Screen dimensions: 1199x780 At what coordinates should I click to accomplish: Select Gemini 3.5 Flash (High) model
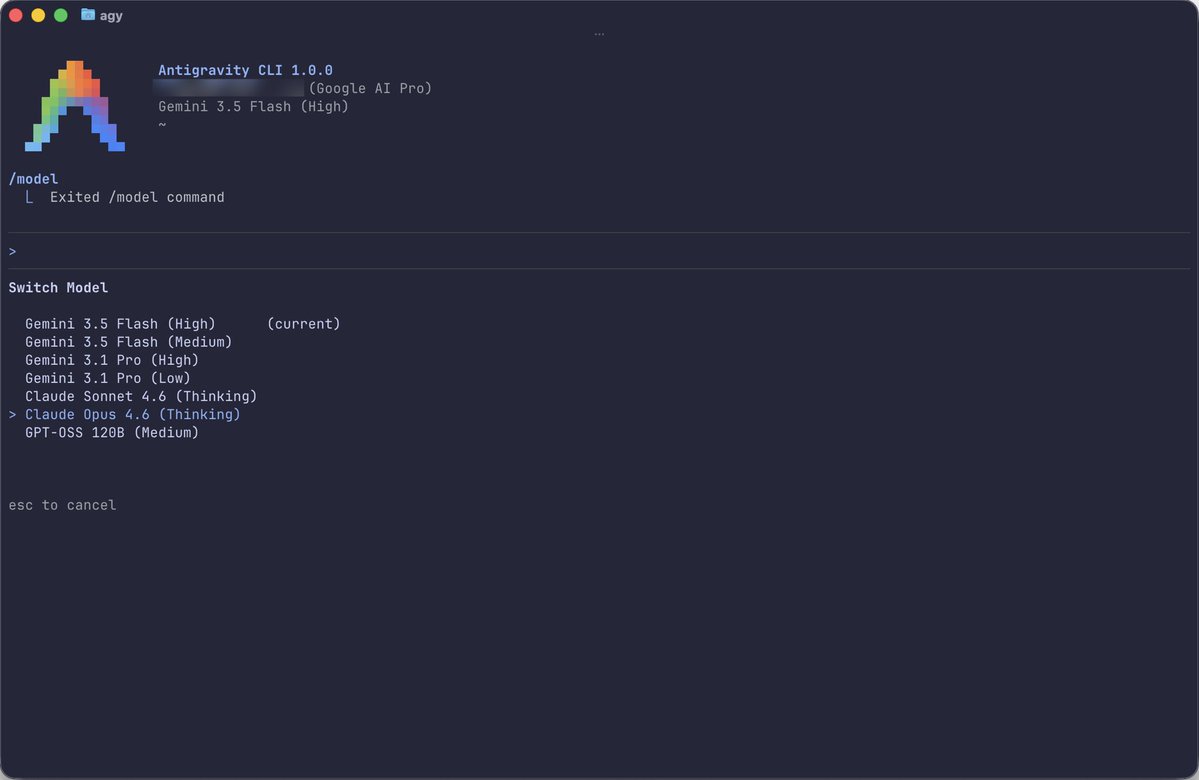[120, 324]
